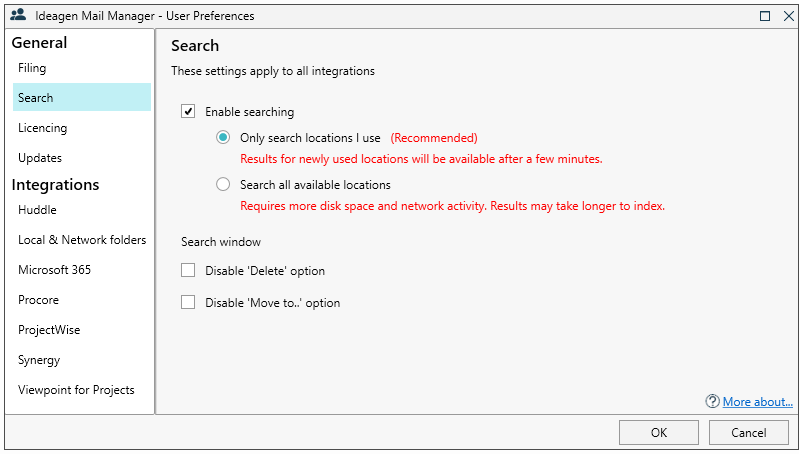Screen dimensions: 799x454
Task: Open the More about... help link
Action: tap(758, 402)
